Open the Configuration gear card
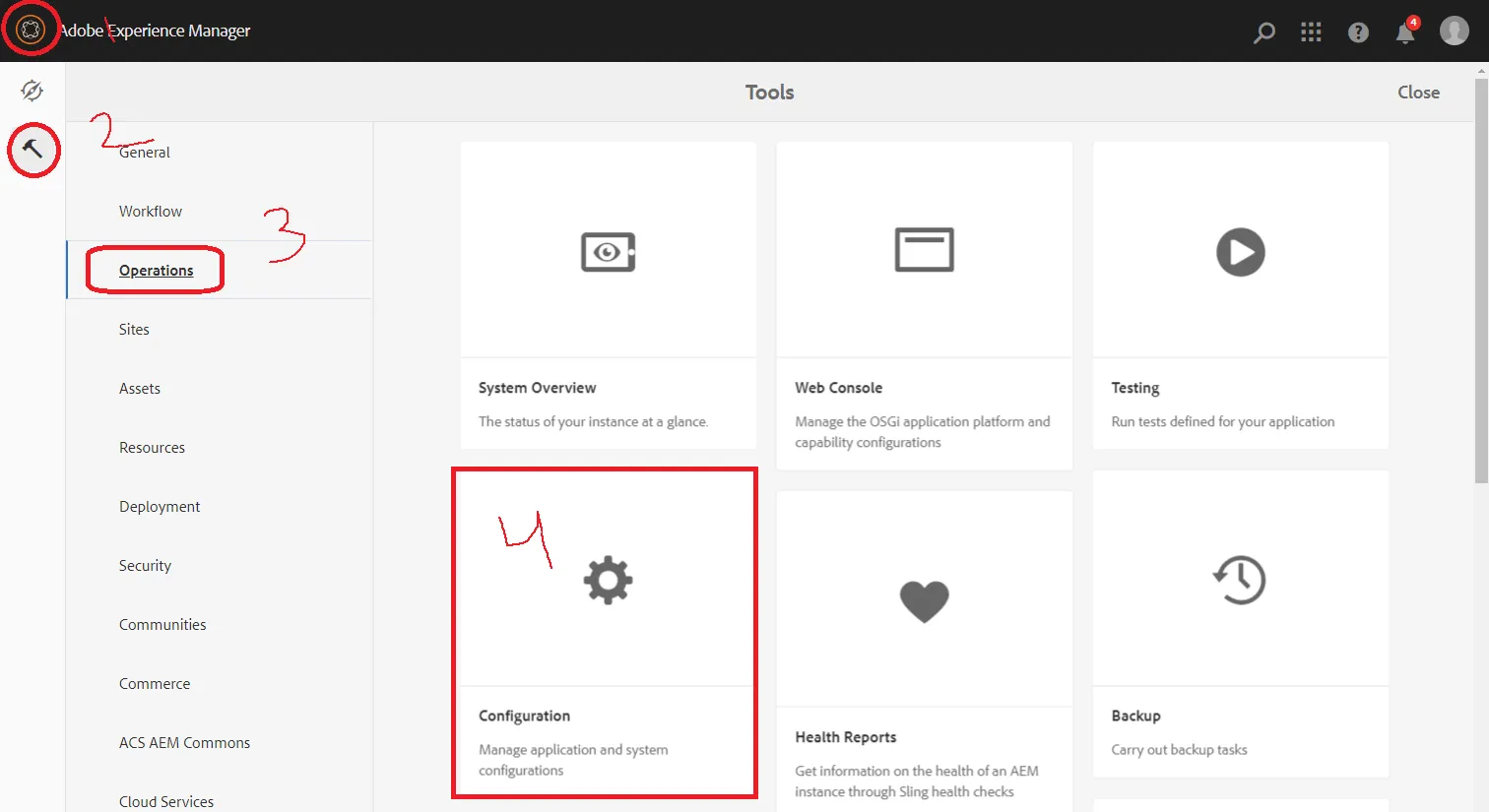Viewport: 1489px width, 812px height. pos(608,630)
